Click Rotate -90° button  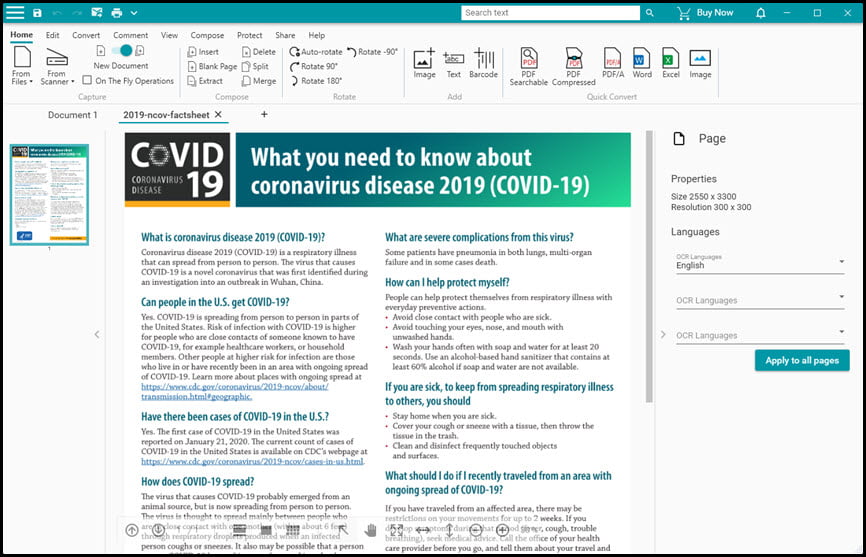tap(372, 51)
